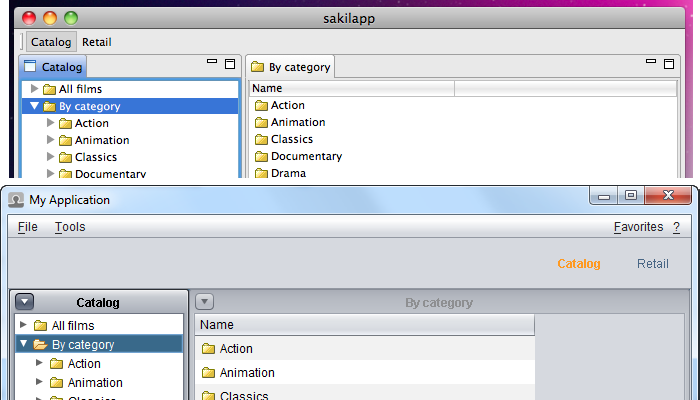Click sakilapp toolbar drag handle

pyautogui.click(x=22, y=42)
